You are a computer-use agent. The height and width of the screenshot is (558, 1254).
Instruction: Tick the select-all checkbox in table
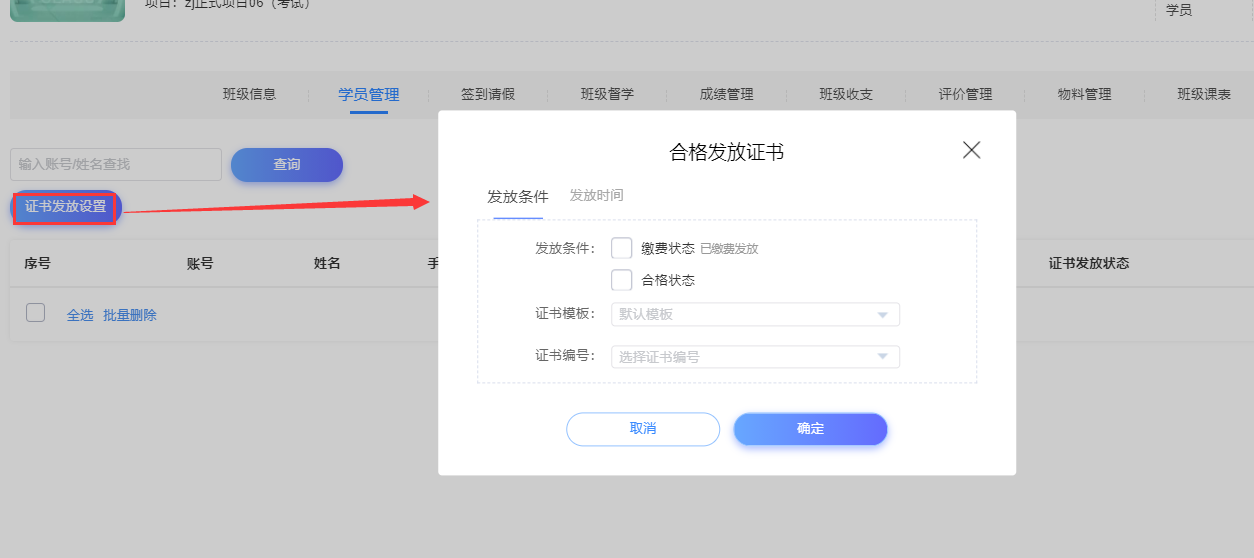(36, 313)
